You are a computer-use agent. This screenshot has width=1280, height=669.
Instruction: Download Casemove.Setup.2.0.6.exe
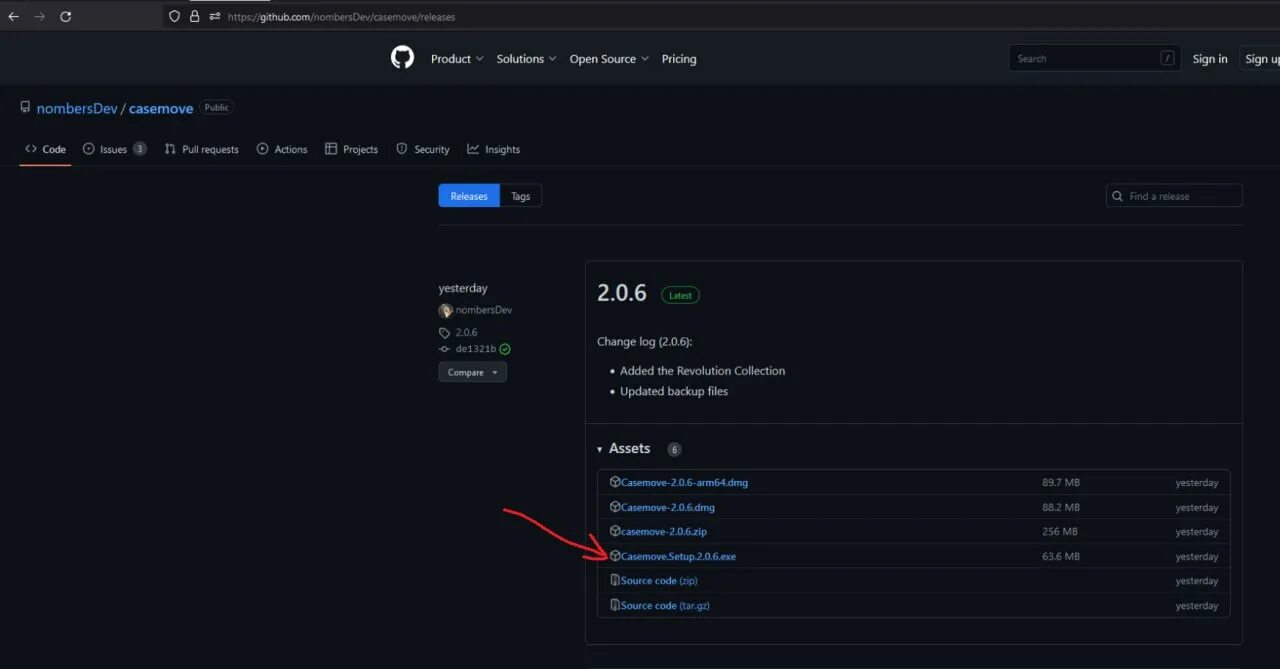[x=678, y=556]
